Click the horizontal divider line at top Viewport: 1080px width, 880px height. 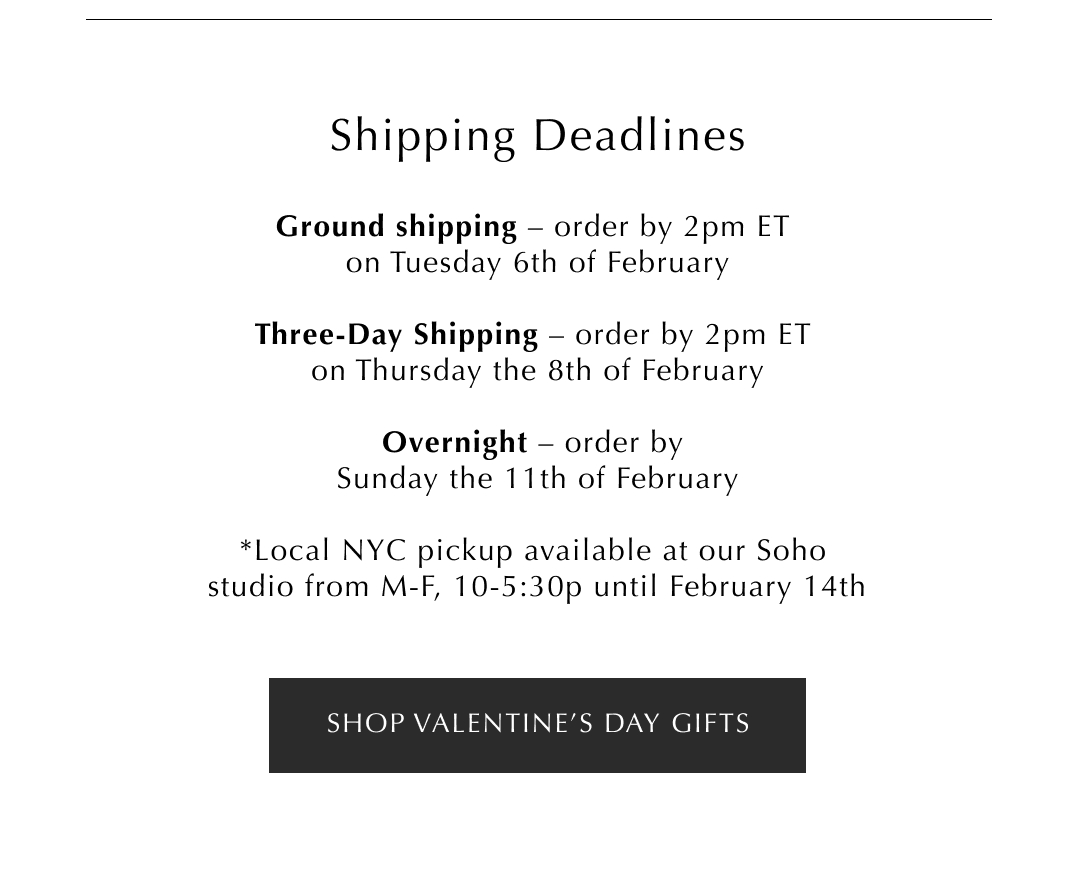538,19
